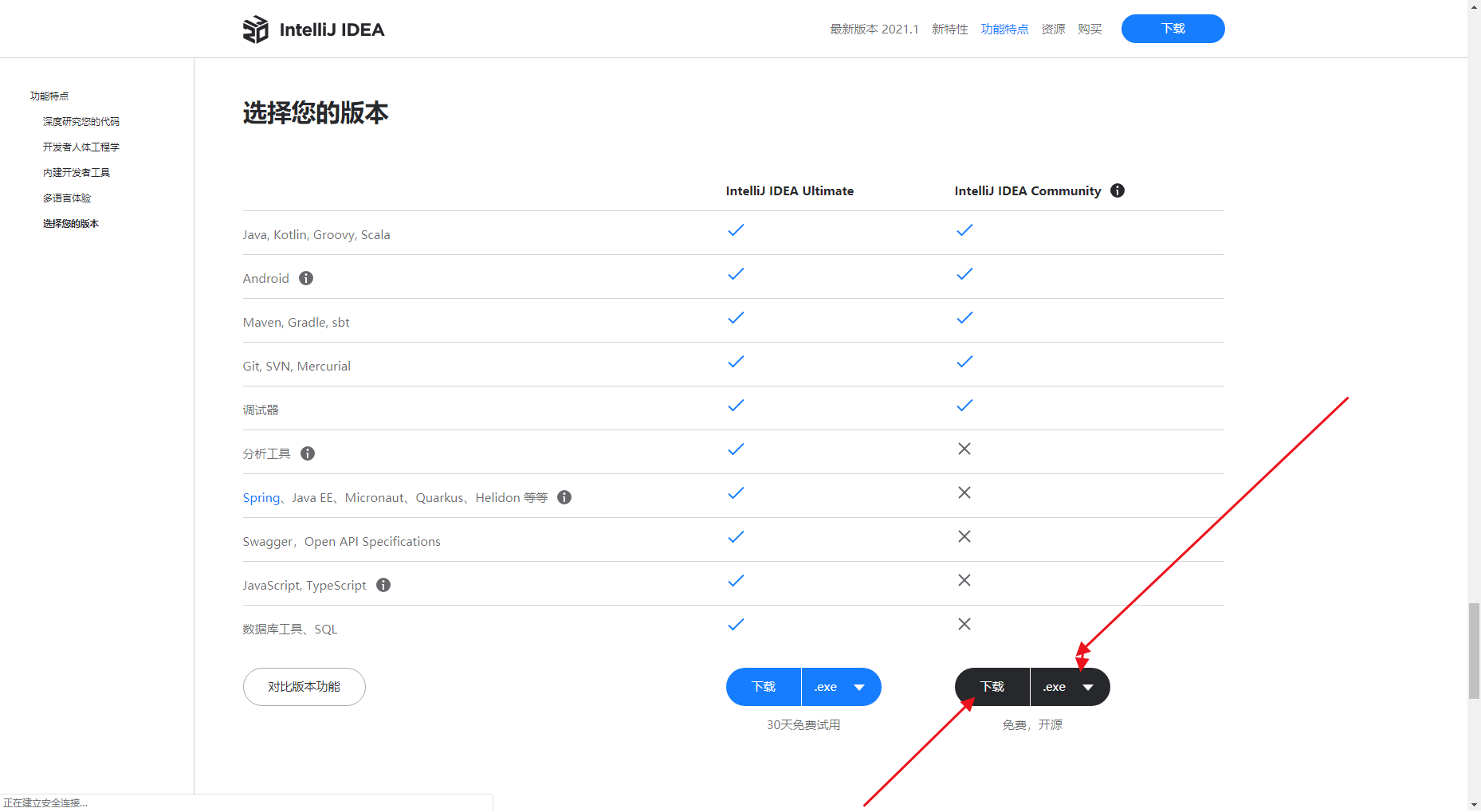Click the Android row label

(266, 278)
